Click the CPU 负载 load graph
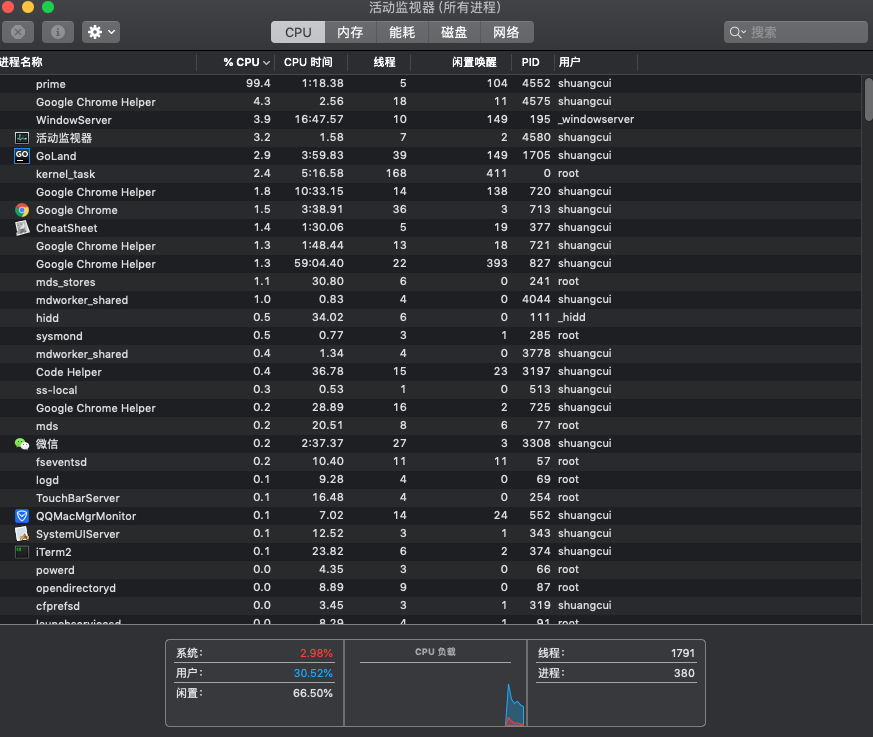The width and height of the screenshot is (873, 737). tap(435, 683)
